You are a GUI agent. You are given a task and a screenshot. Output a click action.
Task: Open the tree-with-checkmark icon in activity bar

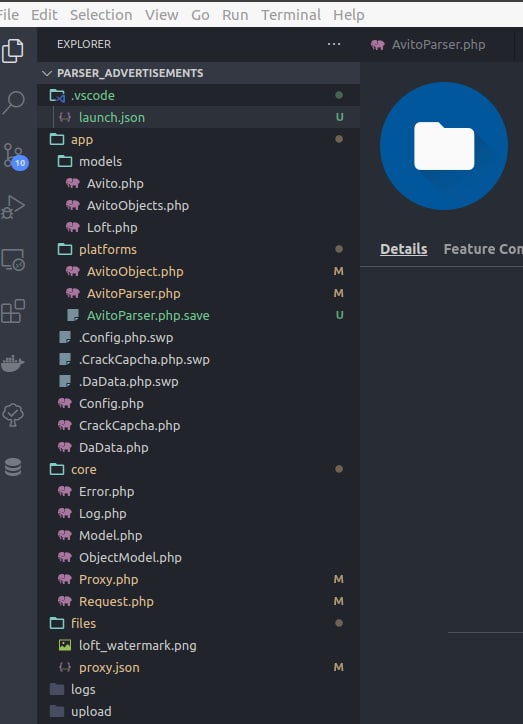coord(13,415)
